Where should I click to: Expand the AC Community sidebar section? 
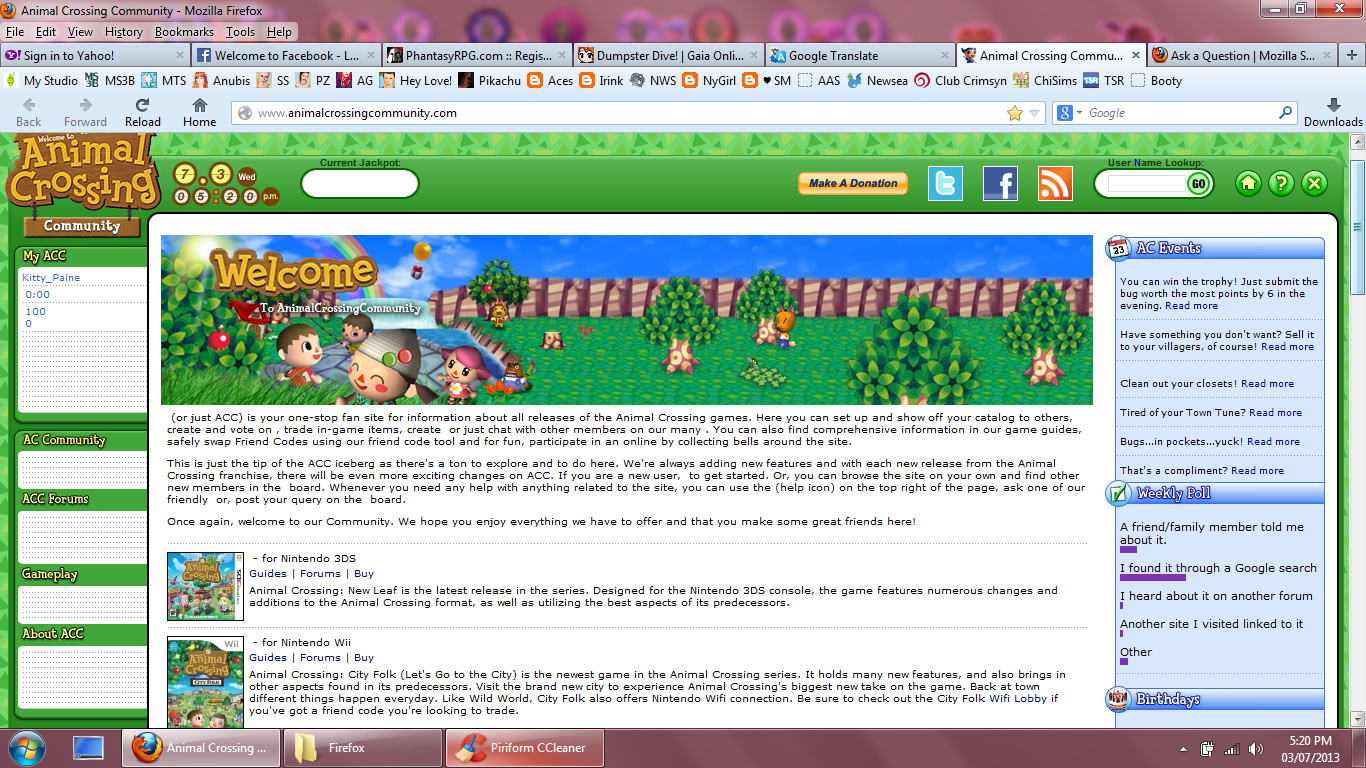(x=64, y=440)
